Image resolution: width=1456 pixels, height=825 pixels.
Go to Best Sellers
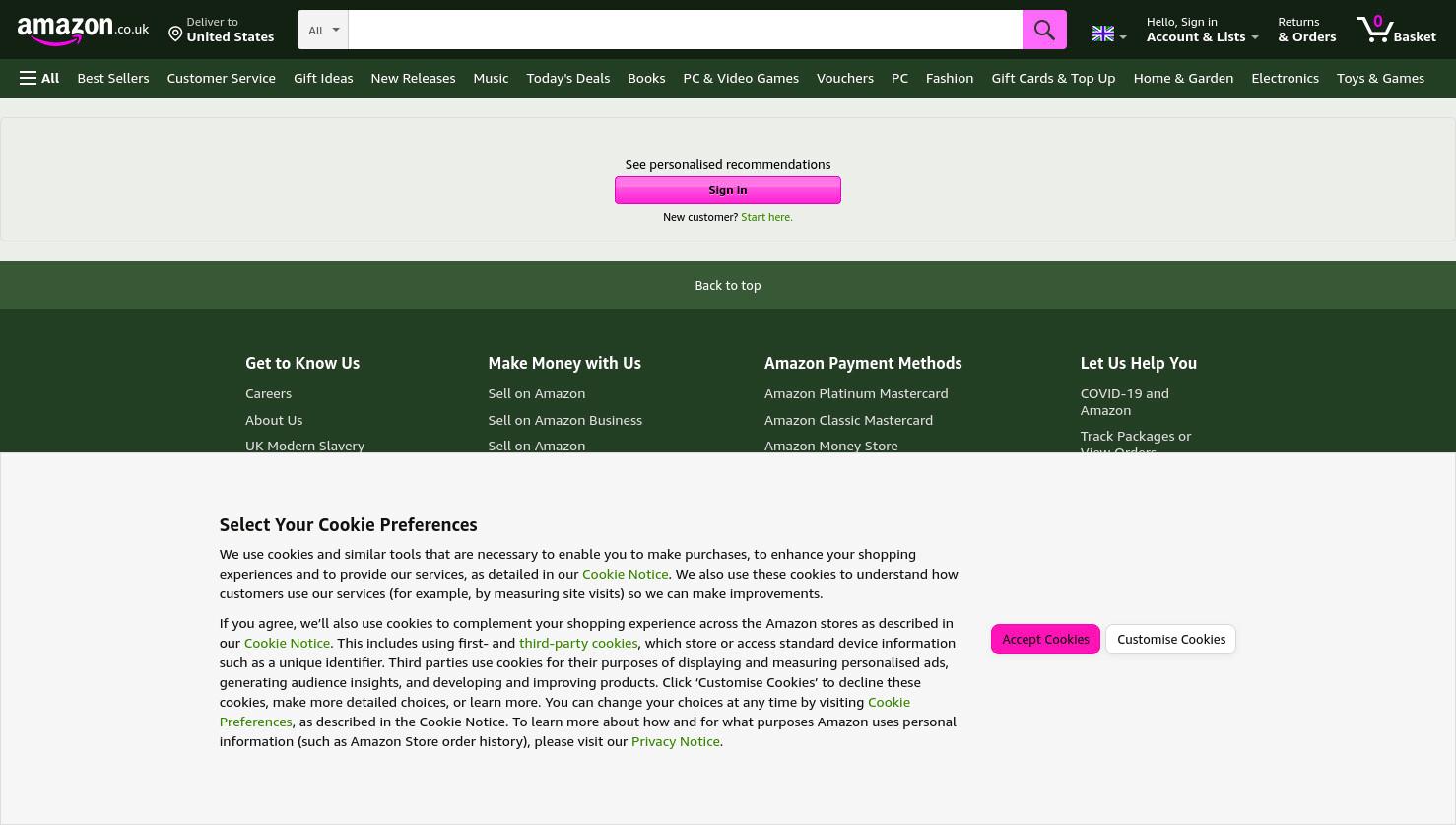coord(113,78)
